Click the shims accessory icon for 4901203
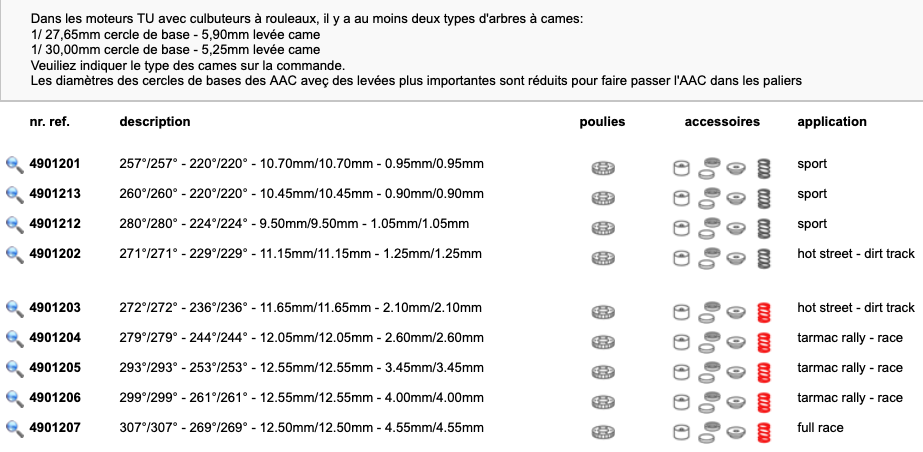This screenshot has width=923, height=452. coord(709,312)
